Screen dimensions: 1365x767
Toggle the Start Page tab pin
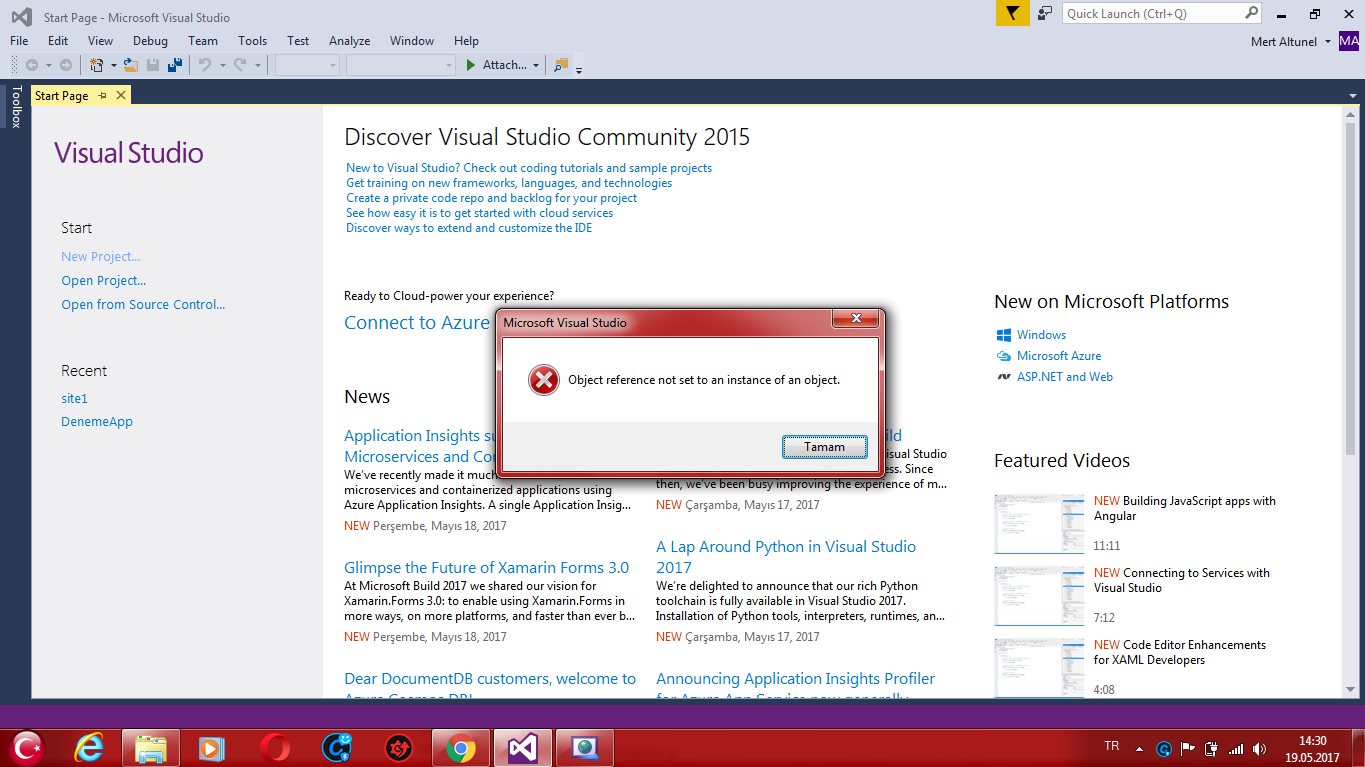click(102, 95)
